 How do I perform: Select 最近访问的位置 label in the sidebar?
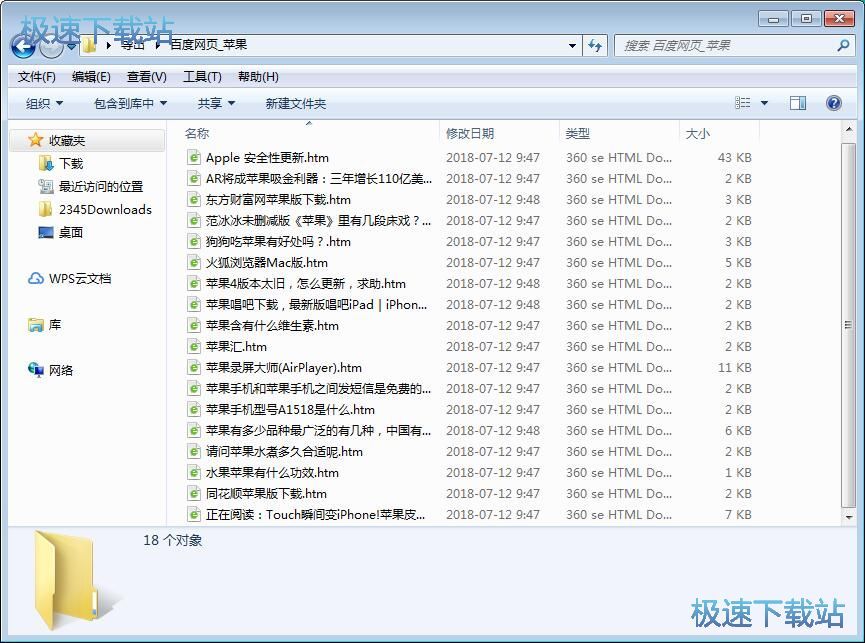pyautogui.click(x=101, y=186)
